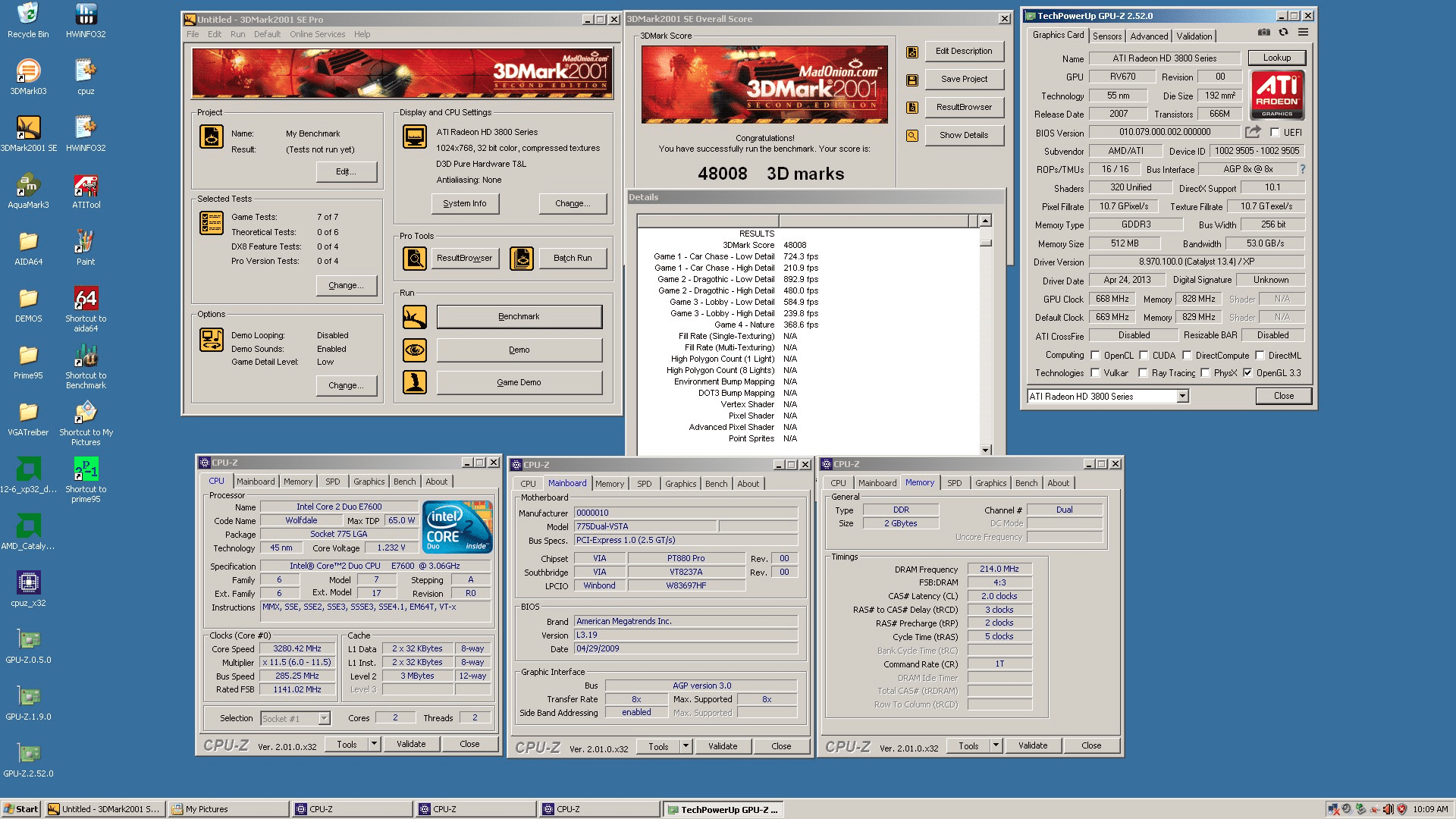This screenshot has width=1456, height=819.
Task: Click the Display and CPU Settings monitor icon
Action: [415, 136]
